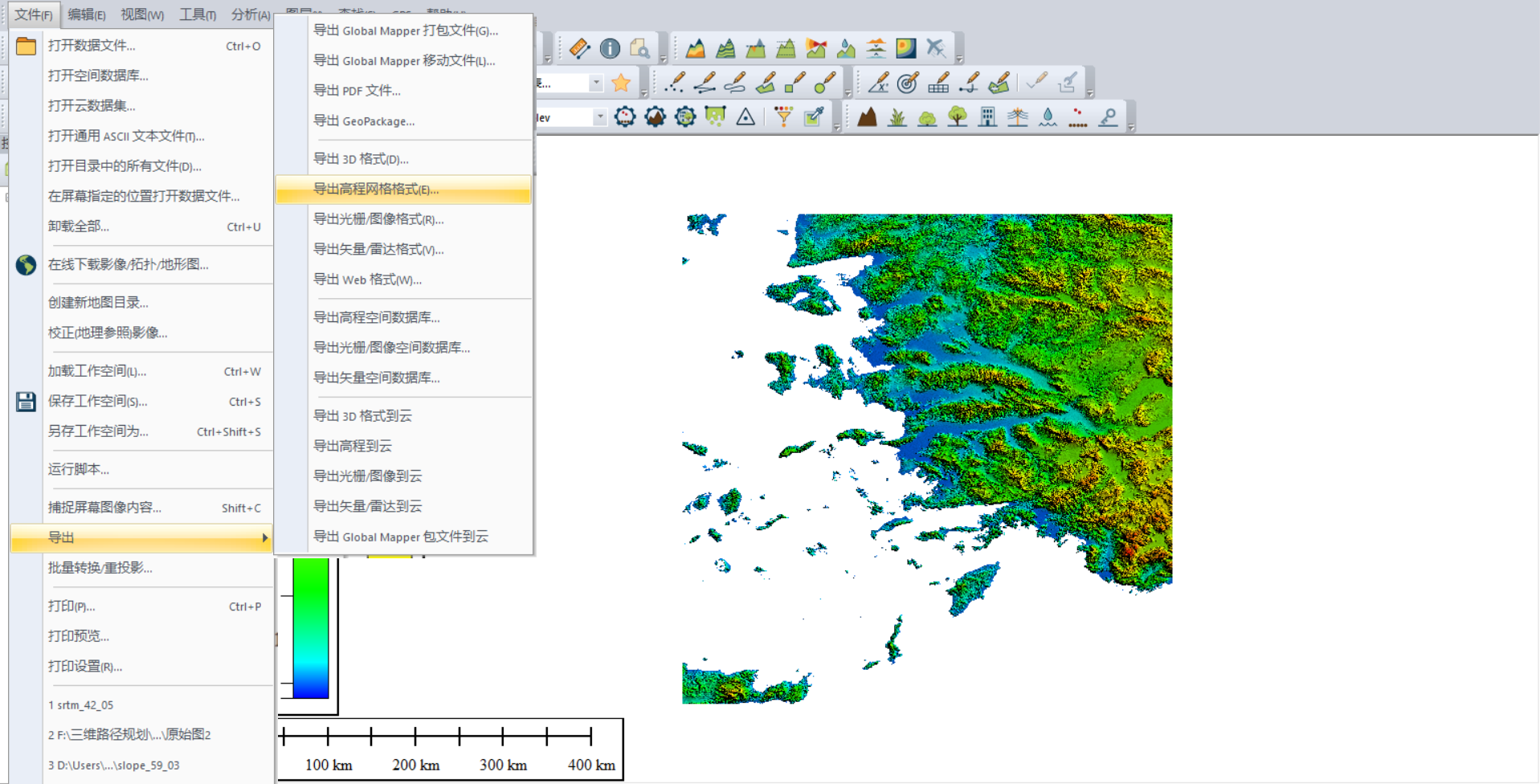Open the Watershed water-drop terrain icon

point(846,48)
